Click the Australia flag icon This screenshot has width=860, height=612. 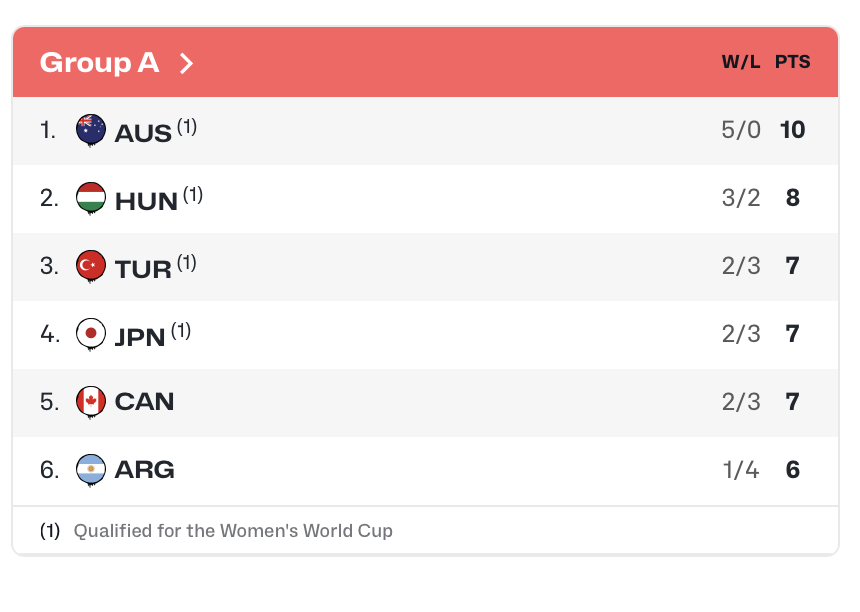click(91, 130)
